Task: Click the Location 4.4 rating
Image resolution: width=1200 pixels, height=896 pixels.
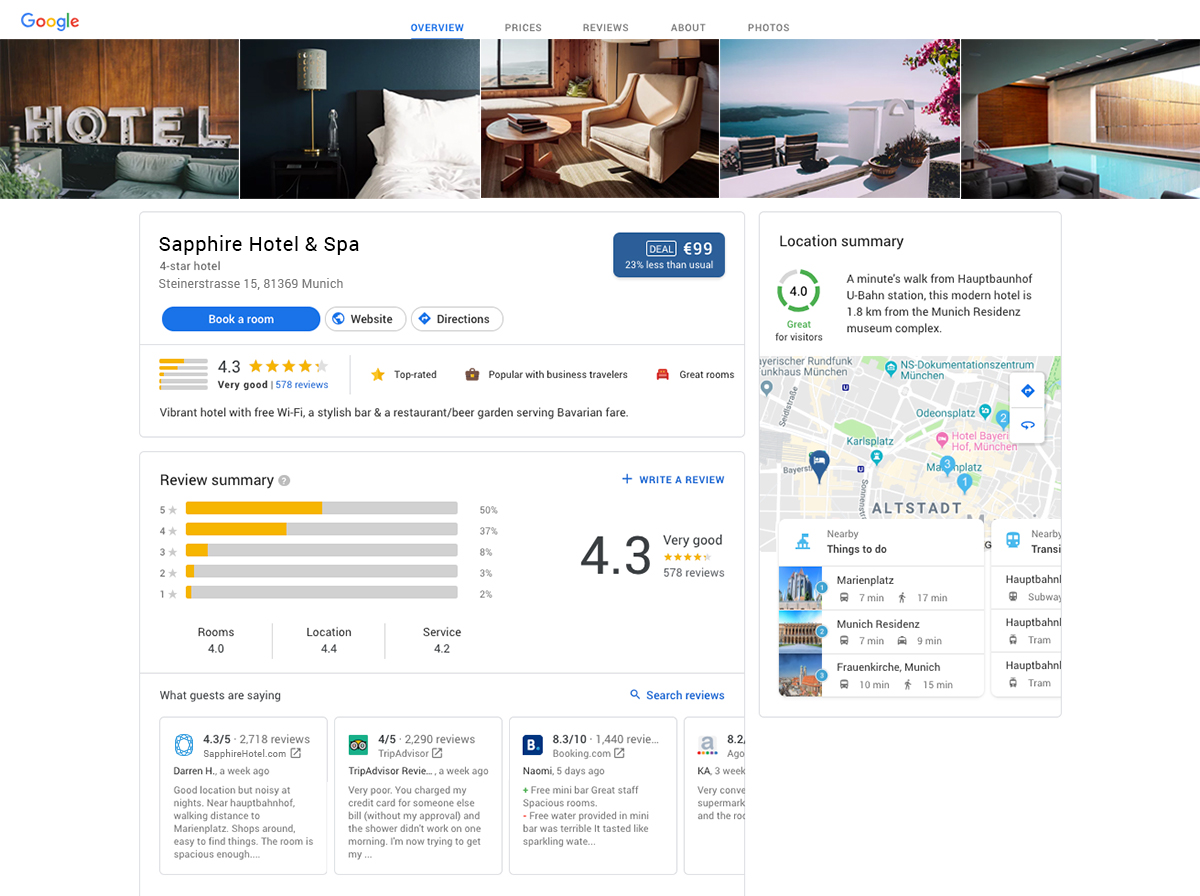Action: click(x=329, y=641)
